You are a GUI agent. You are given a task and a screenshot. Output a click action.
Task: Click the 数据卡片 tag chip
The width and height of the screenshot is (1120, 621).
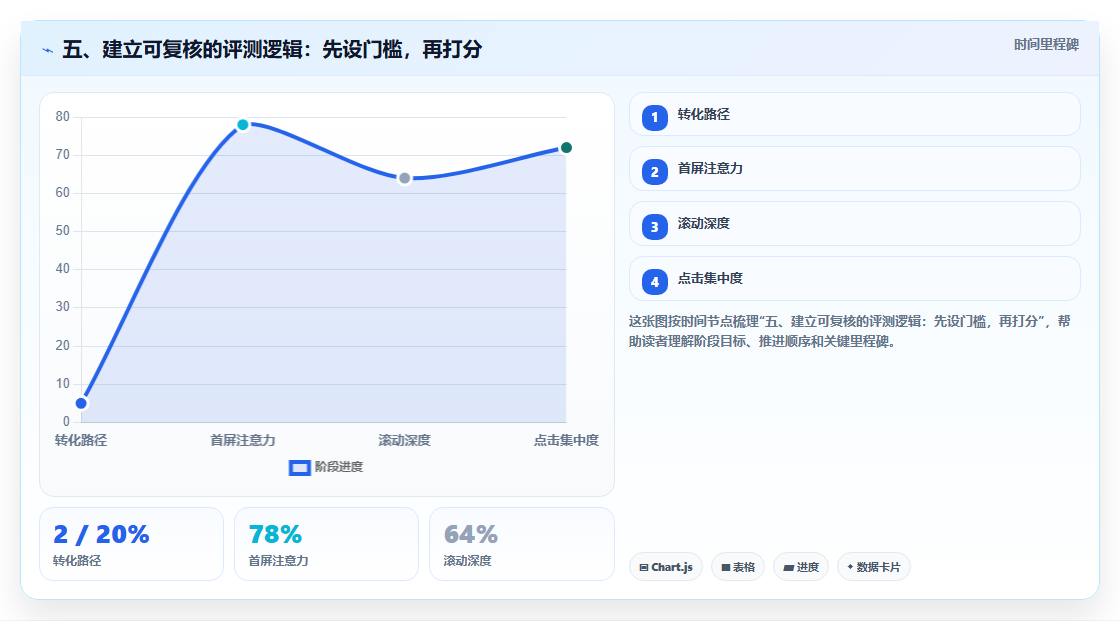click(874, 567)
